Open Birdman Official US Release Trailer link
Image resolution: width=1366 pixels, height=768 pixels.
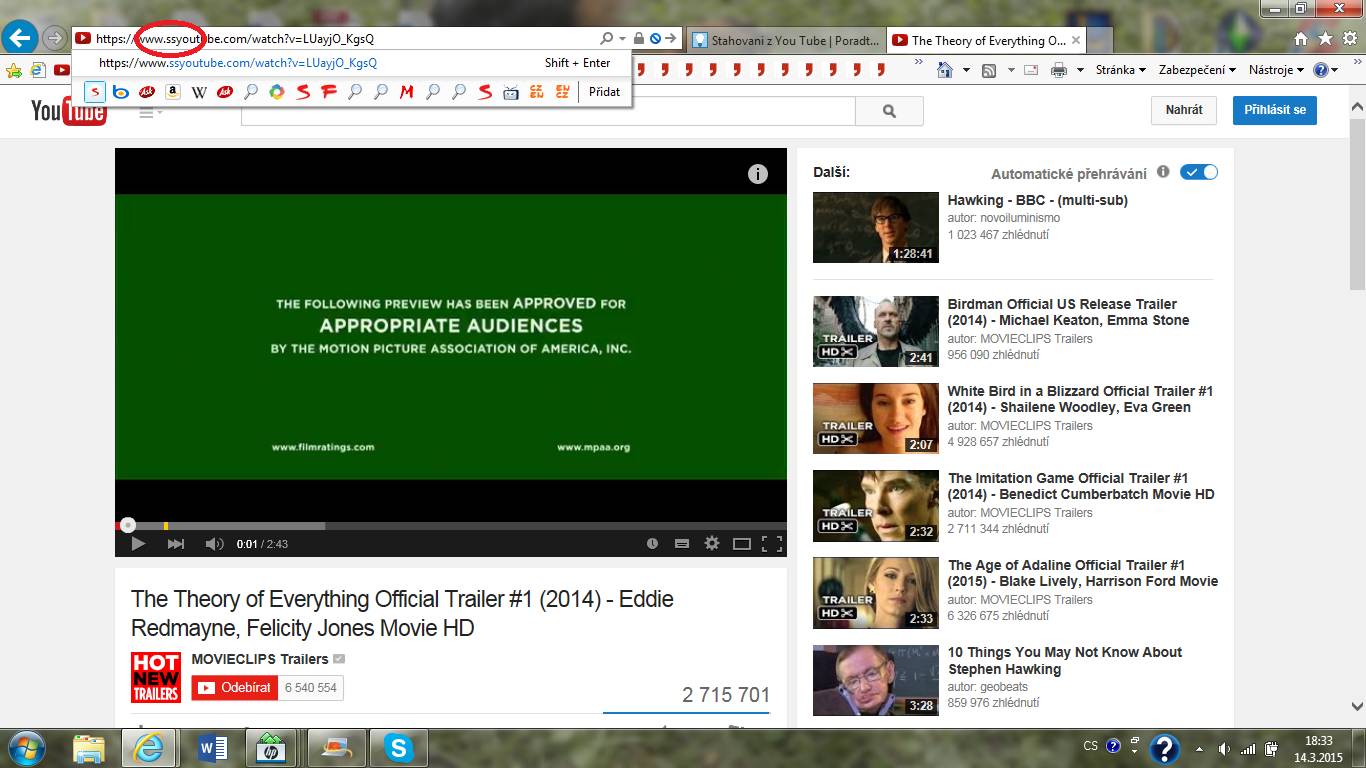click(1068, 312)
